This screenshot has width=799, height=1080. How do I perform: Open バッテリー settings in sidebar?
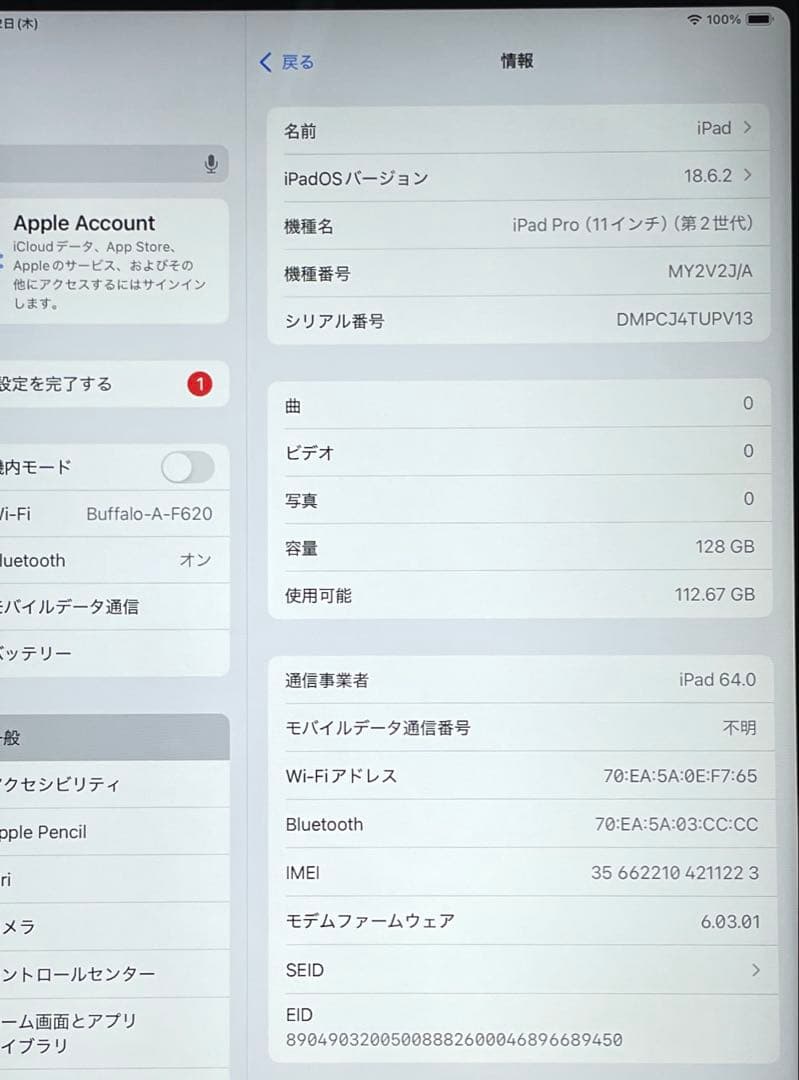pos(114,652)
